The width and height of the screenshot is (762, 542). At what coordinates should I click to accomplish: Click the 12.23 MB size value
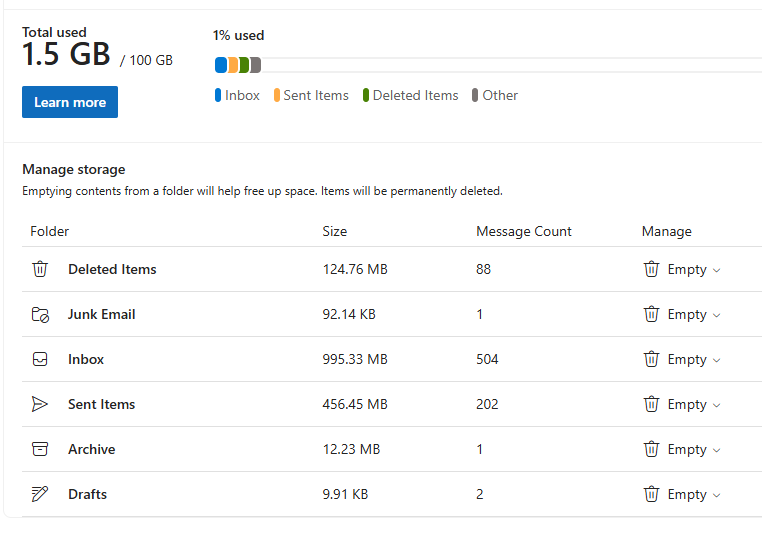click(x=351, y=449)
